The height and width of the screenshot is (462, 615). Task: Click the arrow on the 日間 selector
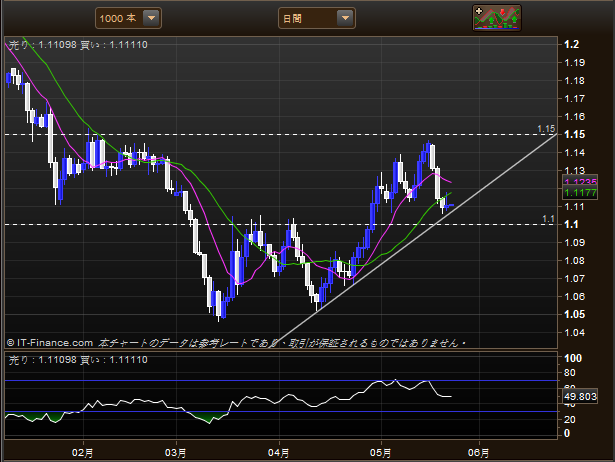point(345,18)
